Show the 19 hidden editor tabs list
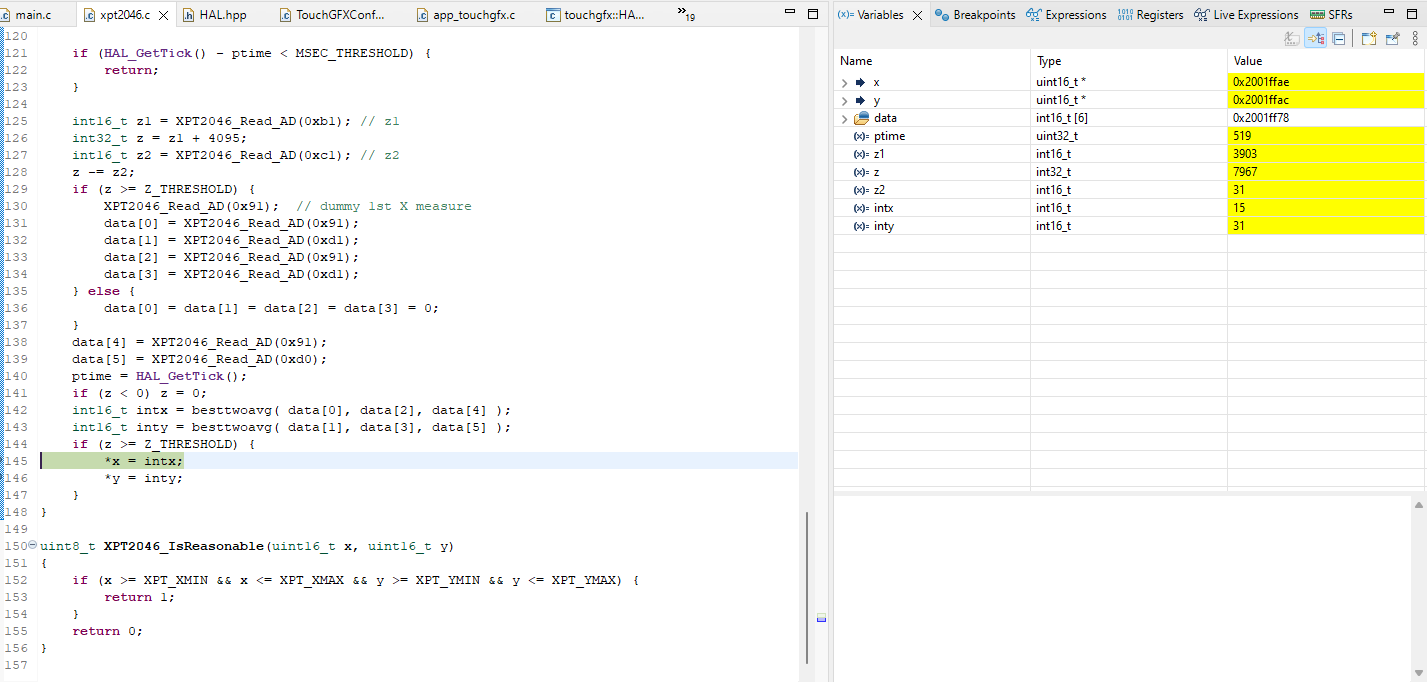This screenshot has height=682, width=1427. point(686,14)
